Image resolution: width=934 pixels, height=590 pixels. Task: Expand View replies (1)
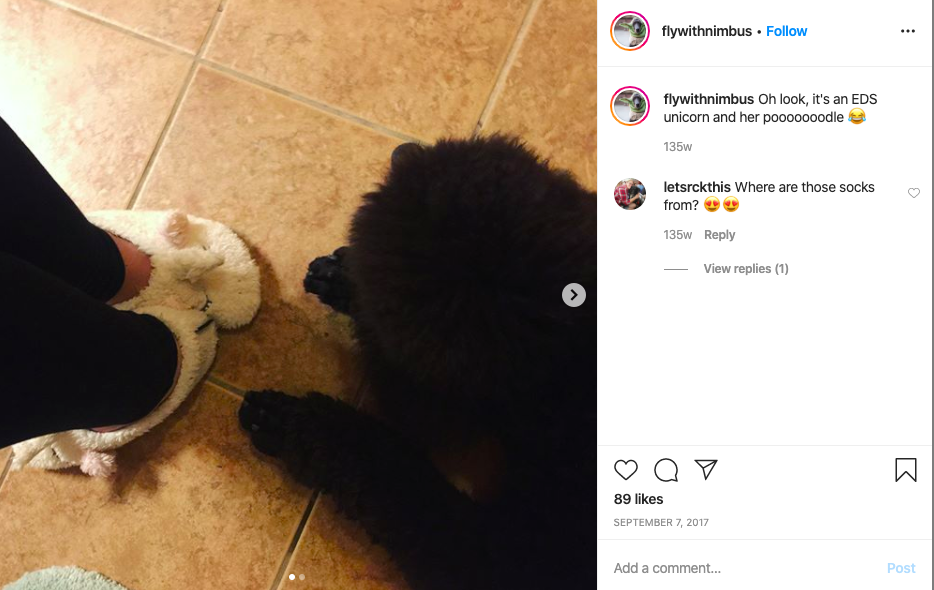[746, 269]
